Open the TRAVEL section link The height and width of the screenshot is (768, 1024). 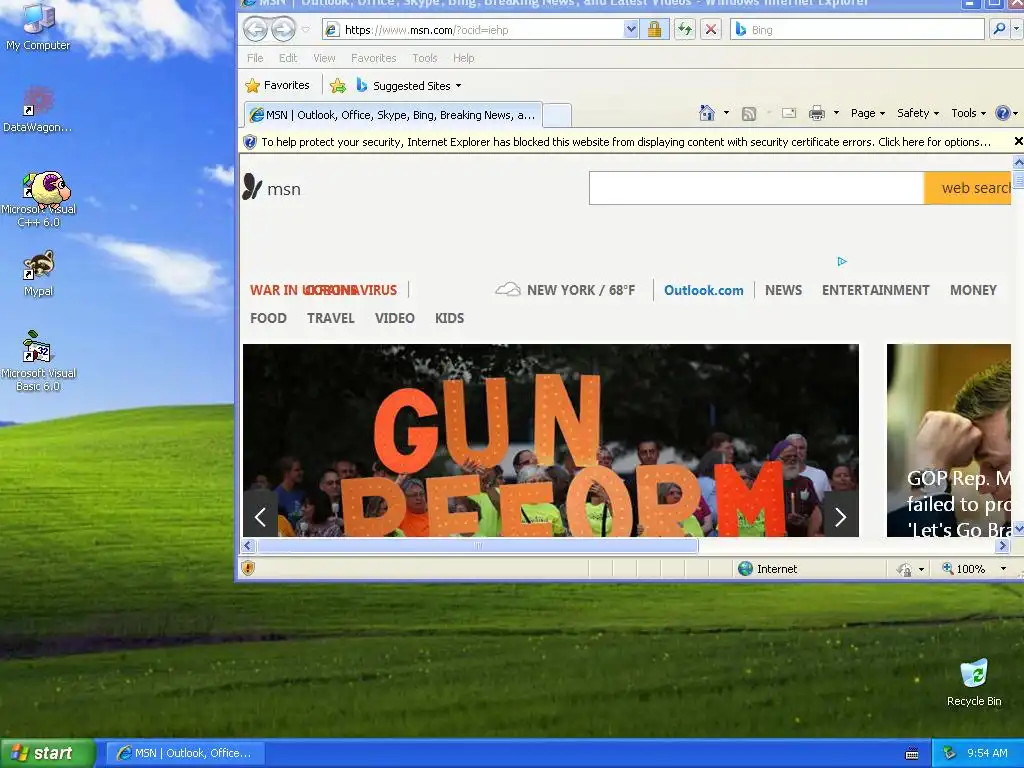[x=330, y=318]
